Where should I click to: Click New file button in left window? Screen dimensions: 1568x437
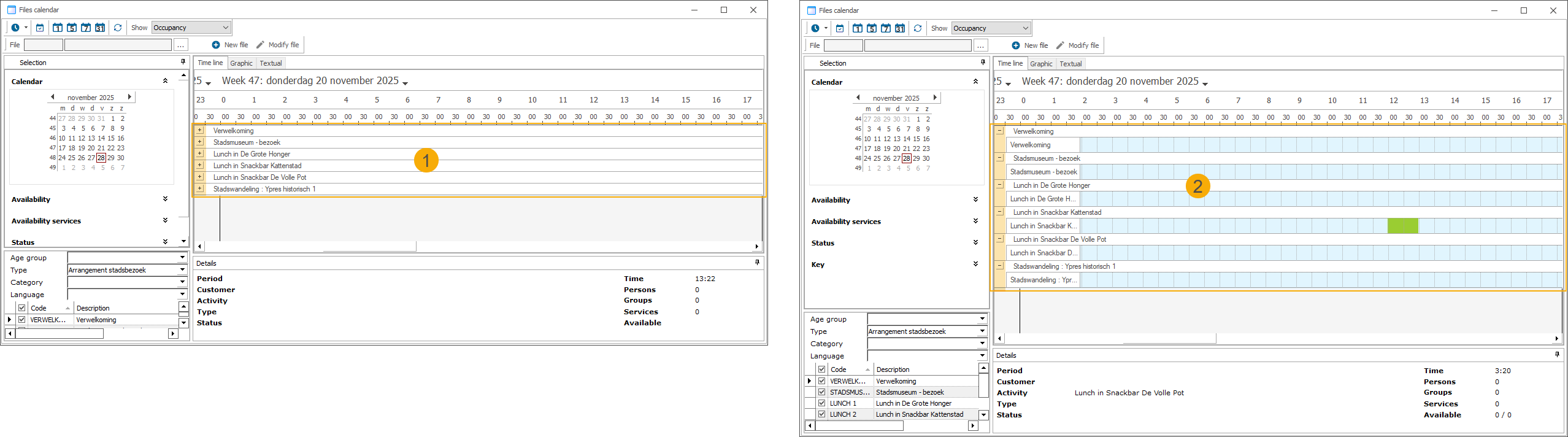(230, 45)
